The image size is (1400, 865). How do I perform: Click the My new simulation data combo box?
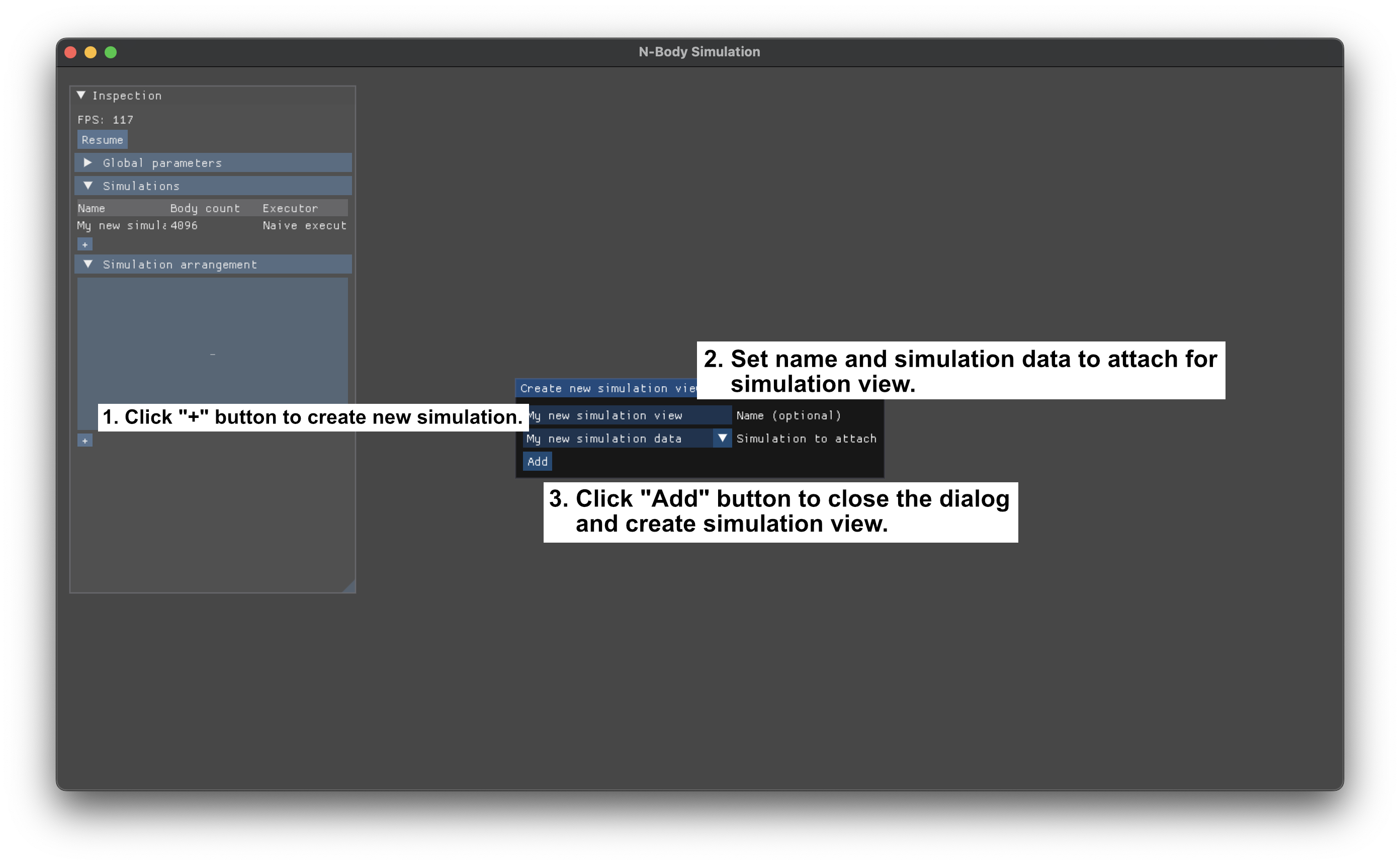[618, 438]
